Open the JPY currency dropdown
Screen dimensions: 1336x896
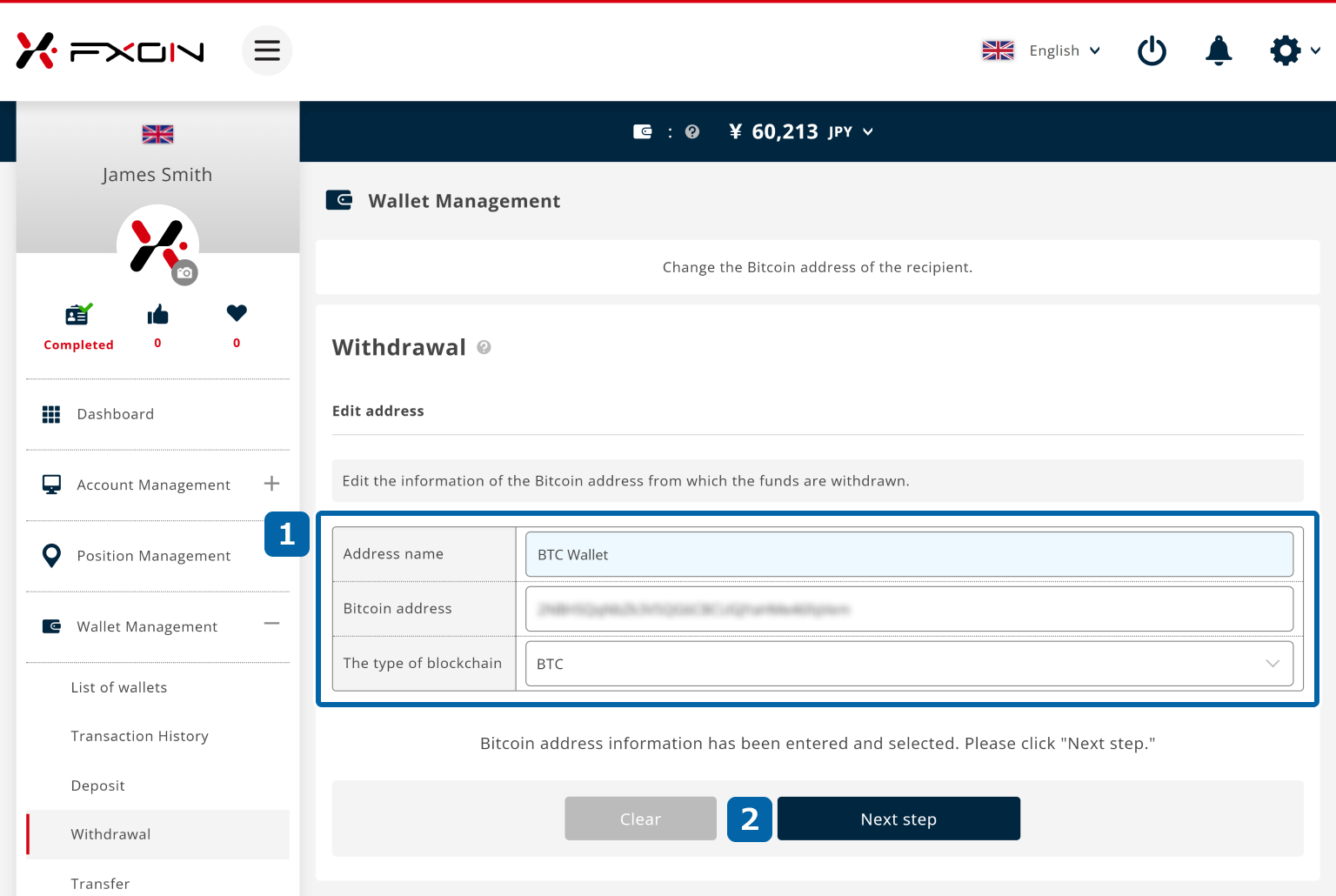point(850,131)
